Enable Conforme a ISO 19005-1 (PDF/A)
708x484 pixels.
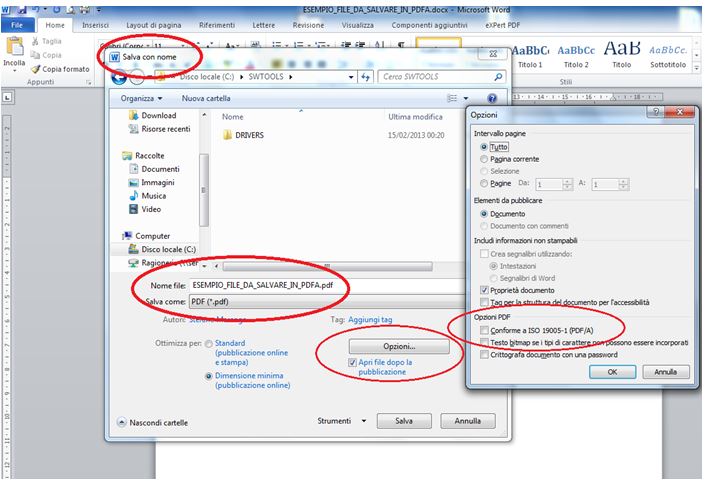tap(485, 329)
